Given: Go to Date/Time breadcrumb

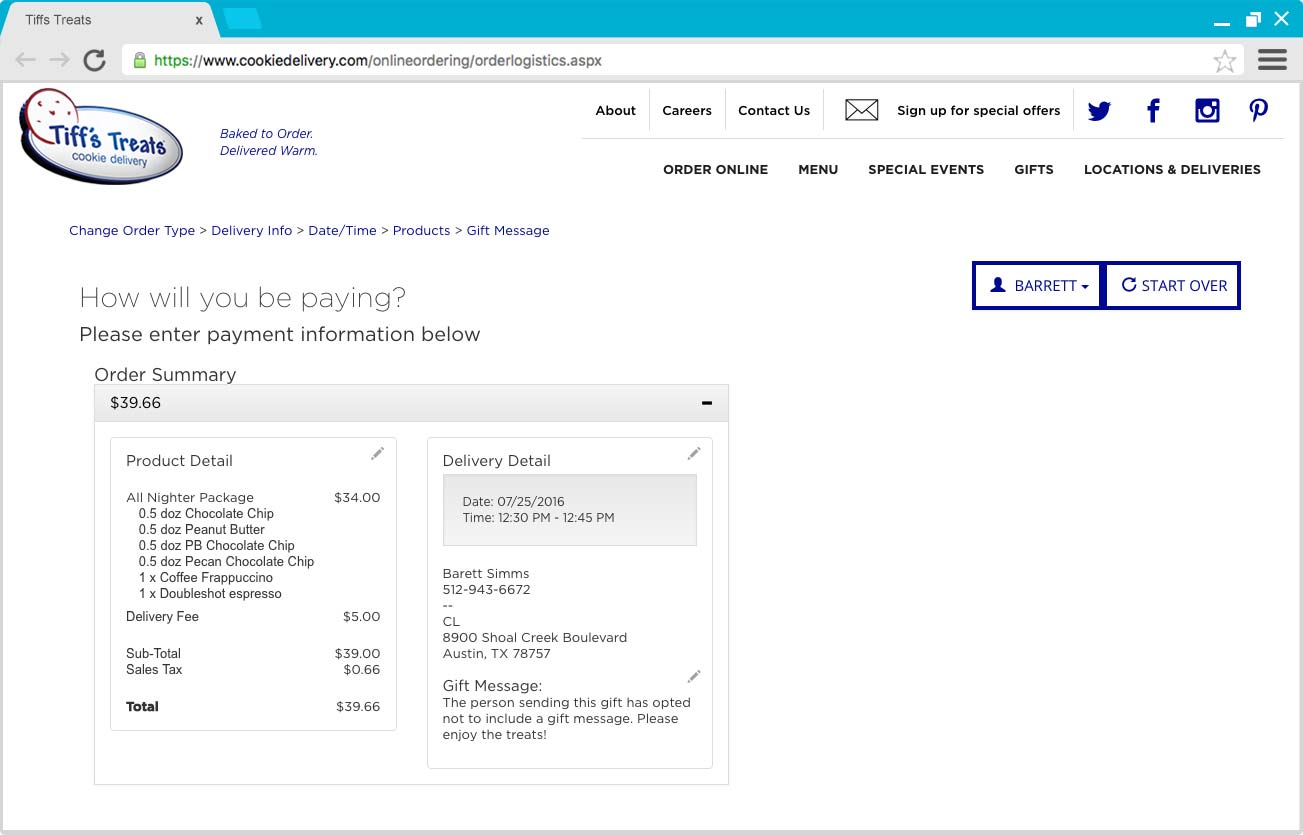Looking at the screenshot, I should pos(342,231).
